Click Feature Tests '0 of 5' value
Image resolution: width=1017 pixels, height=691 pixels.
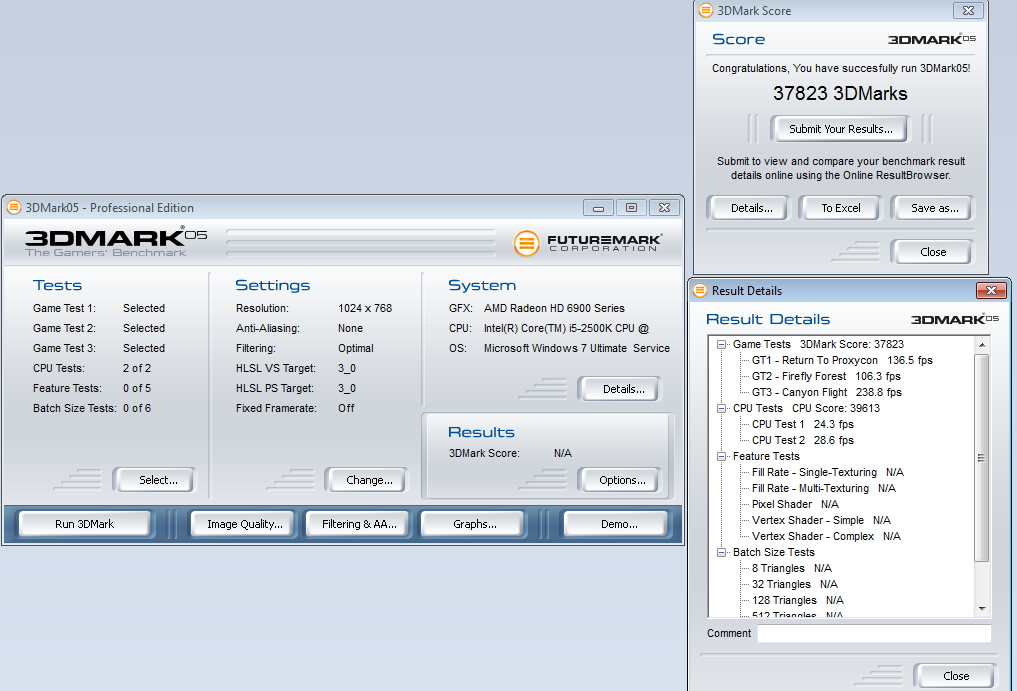pos(137,389)
